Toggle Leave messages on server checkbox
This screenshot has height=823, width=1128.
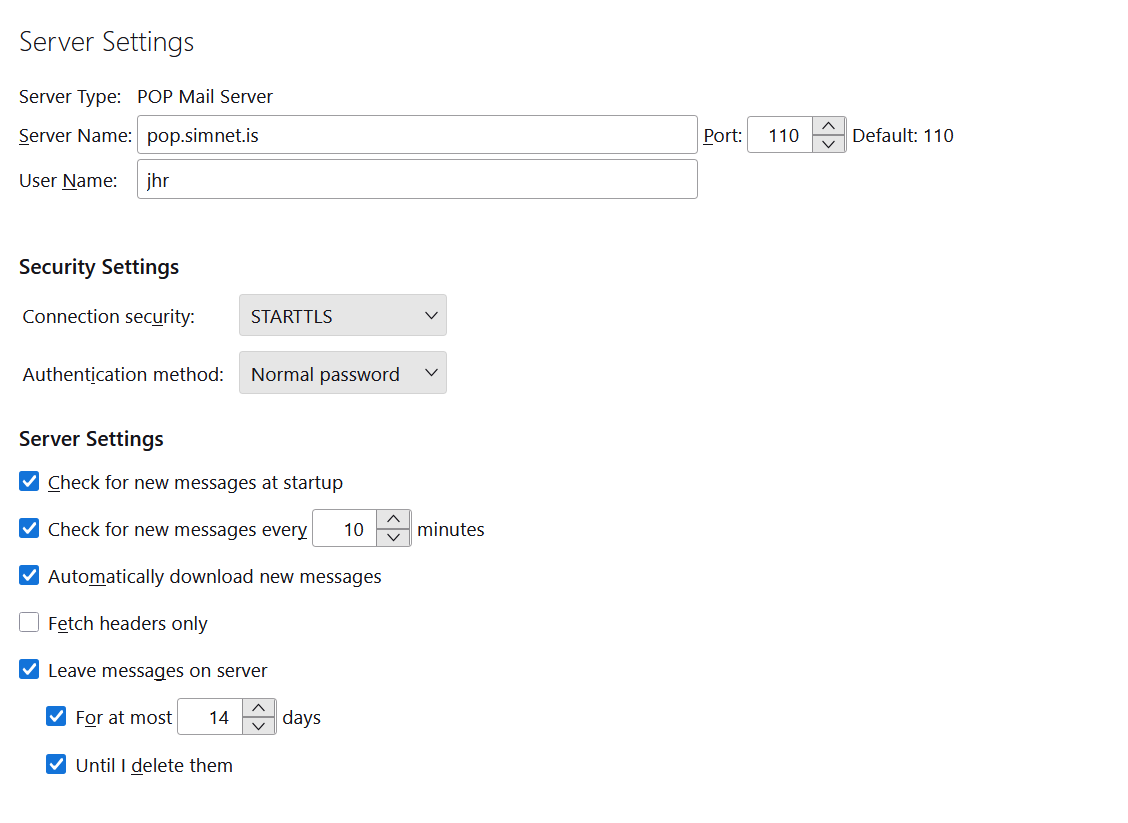[30, 670]
